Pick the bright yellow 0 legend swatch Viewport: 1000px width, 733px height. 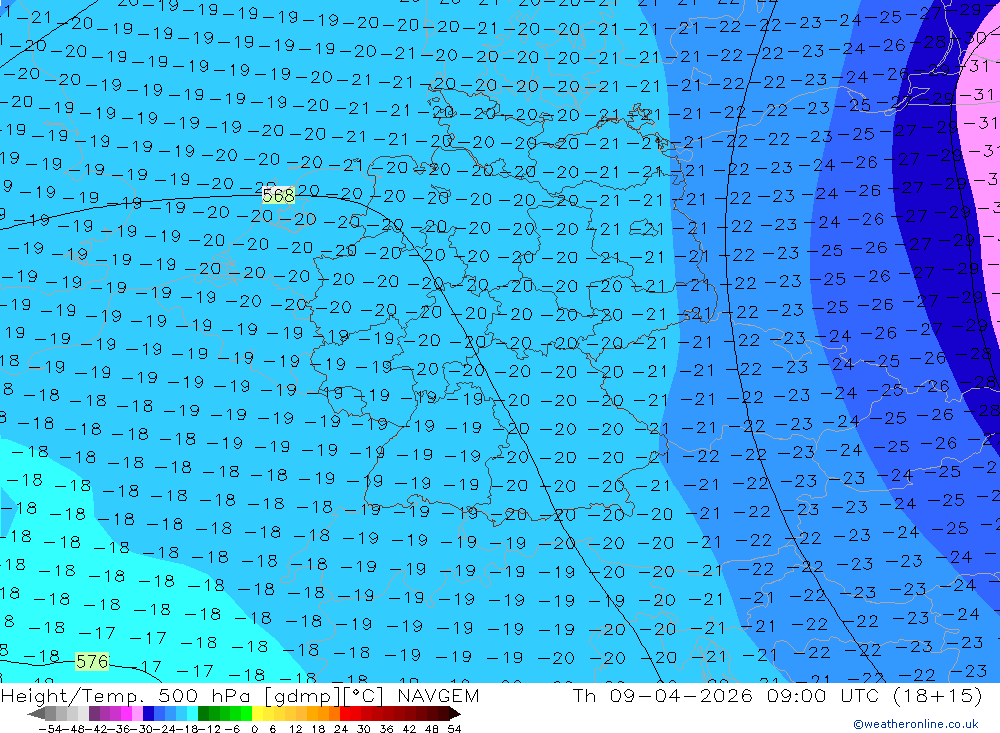coord(258,713)
